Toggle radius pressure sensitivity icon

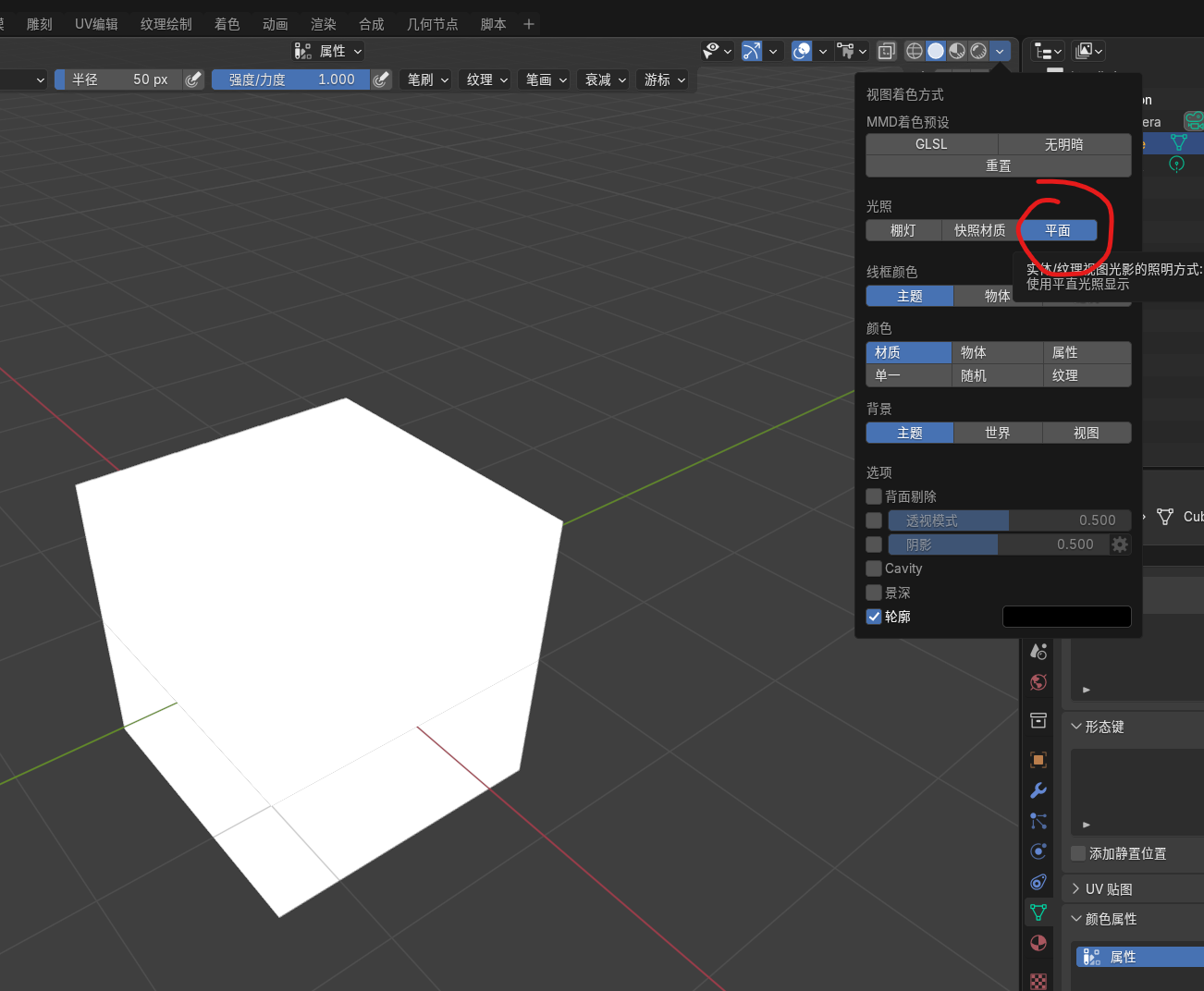click(193, 80)
